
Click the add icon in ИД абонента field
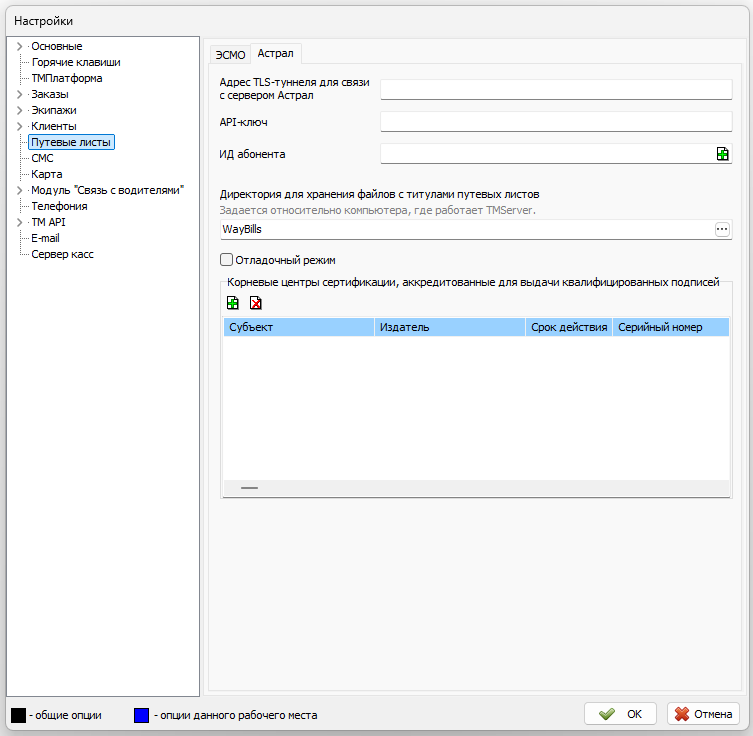722,154
